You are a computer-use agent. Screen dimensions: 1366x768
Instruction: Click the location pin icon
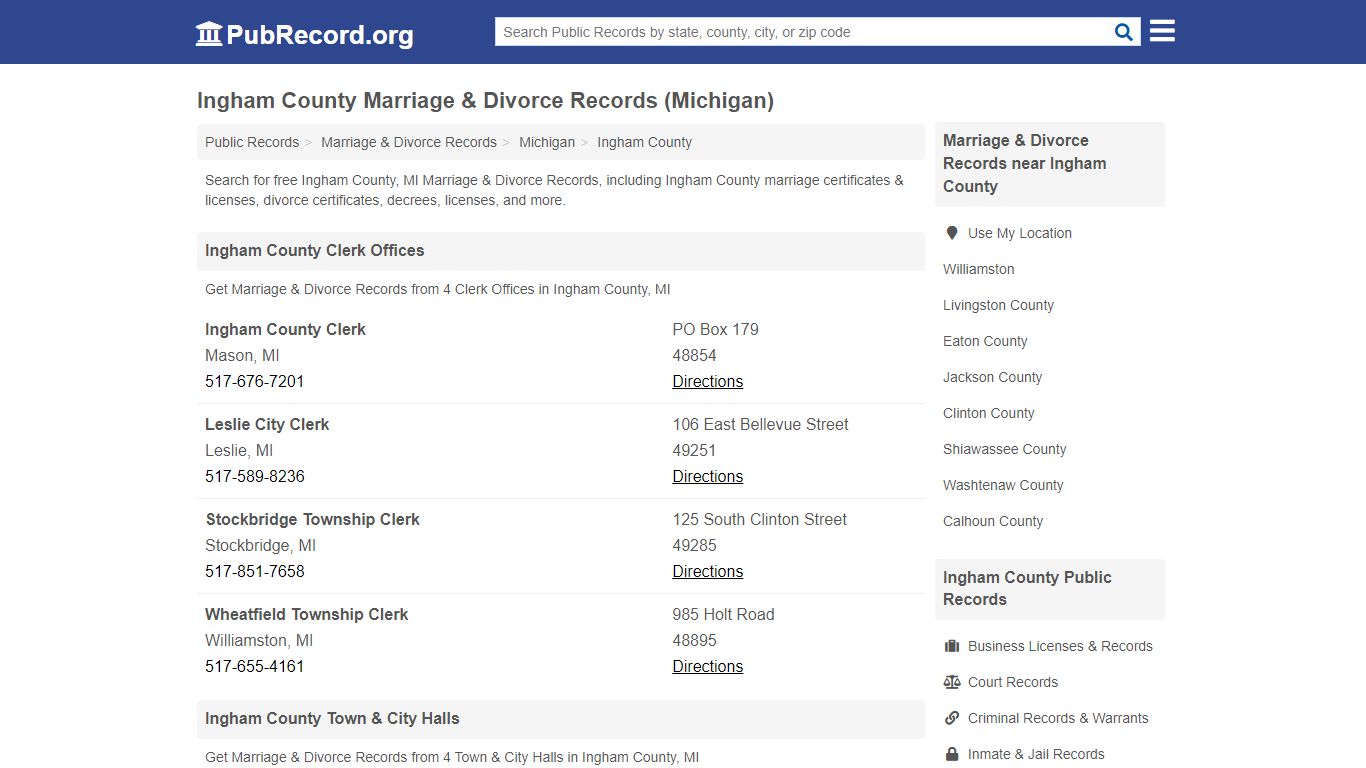click(952, 233)
